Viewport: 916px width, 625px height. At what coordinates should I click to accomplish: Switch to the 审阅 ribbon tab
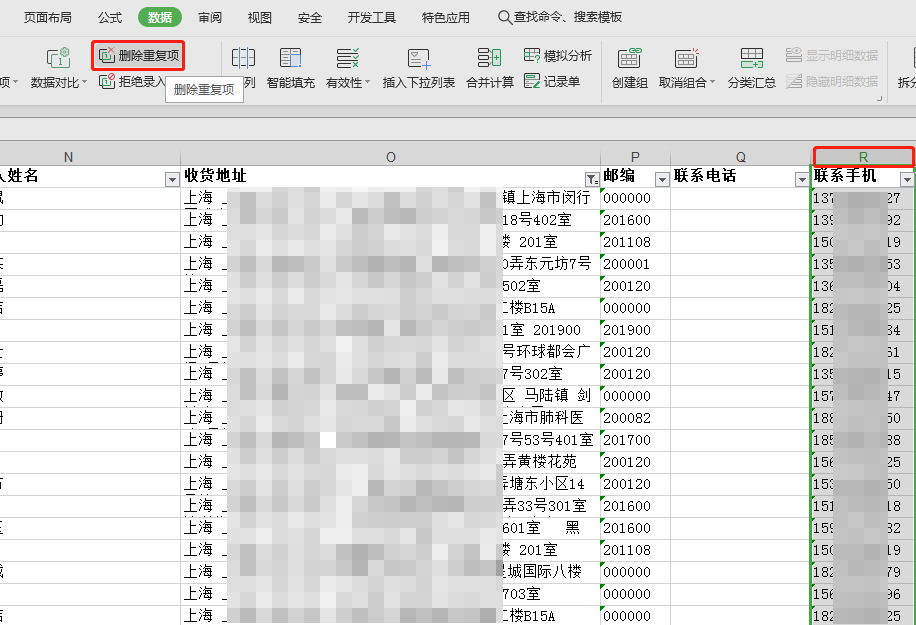tap(210, 17)
